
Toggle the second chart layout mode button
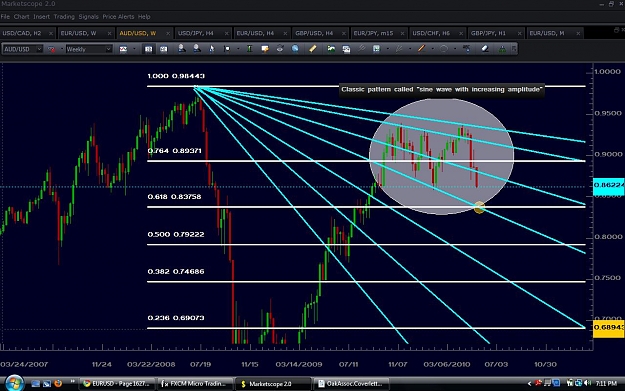pos(163,49)
